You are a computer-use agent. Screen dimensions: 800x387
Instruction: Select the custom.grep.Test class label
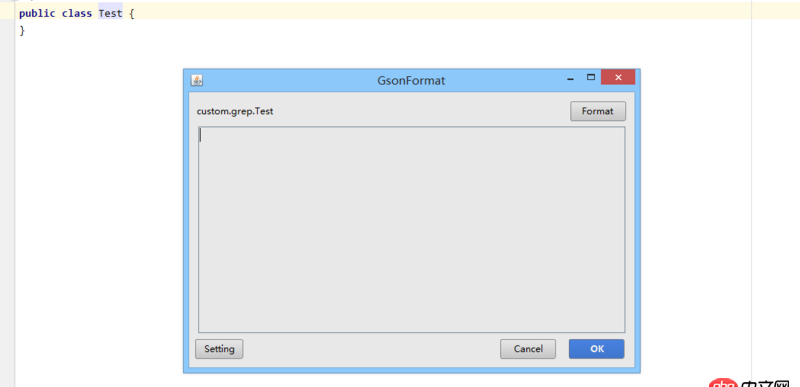coord(235,111)
